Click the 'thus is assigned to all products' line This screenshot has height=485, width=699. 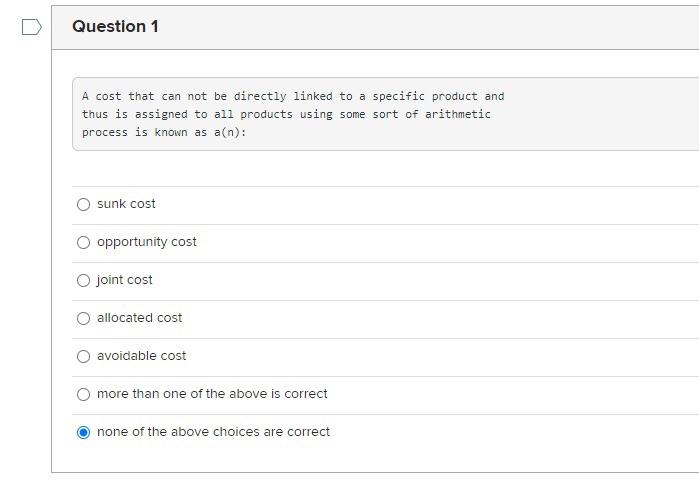[286, 114]
